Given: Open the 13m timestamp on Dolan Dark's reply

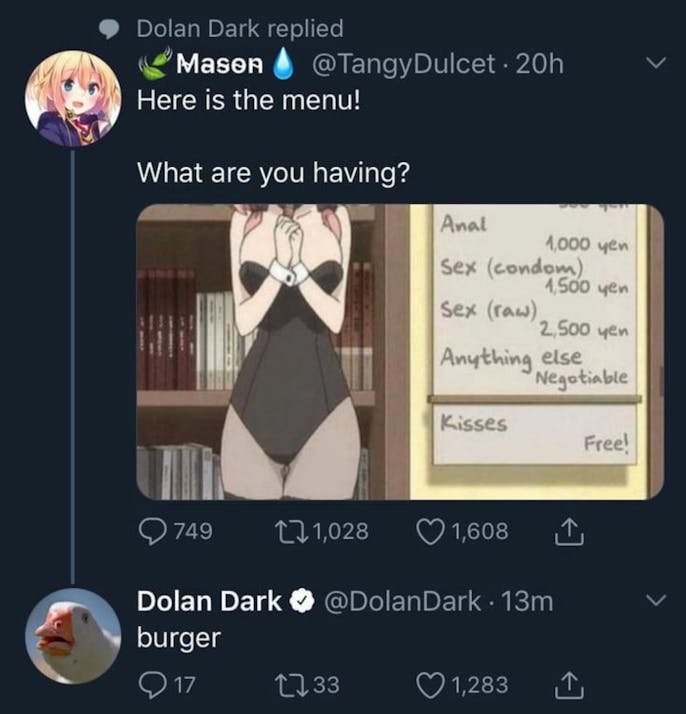Looking at the screenshot, I should (x=529, y=603).
